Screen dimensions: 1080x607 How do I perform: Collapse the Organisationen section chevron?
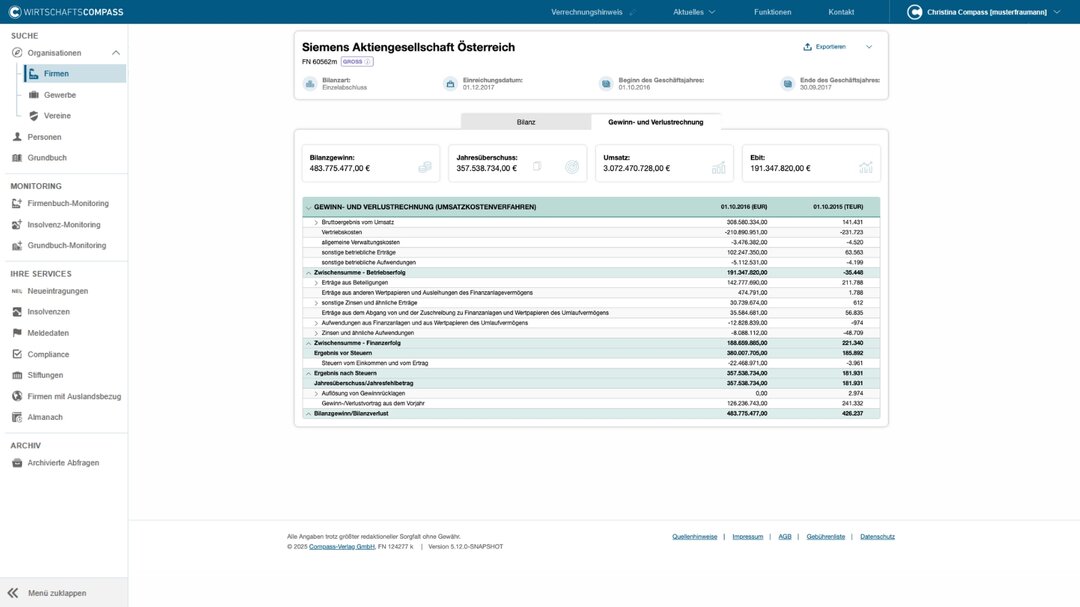pos(116,53)
